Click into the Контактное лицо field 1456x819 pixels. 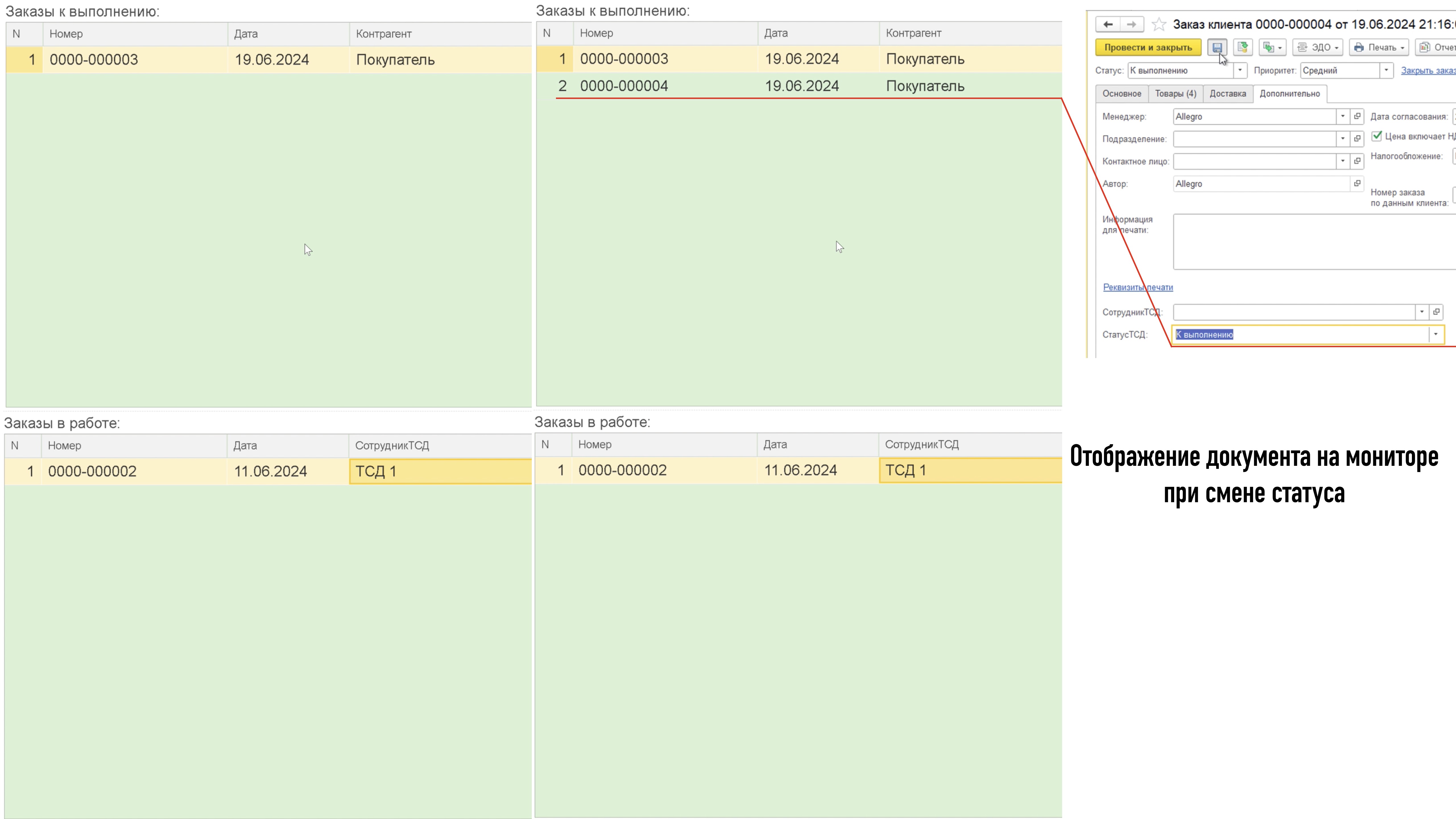coord(1254,161)
